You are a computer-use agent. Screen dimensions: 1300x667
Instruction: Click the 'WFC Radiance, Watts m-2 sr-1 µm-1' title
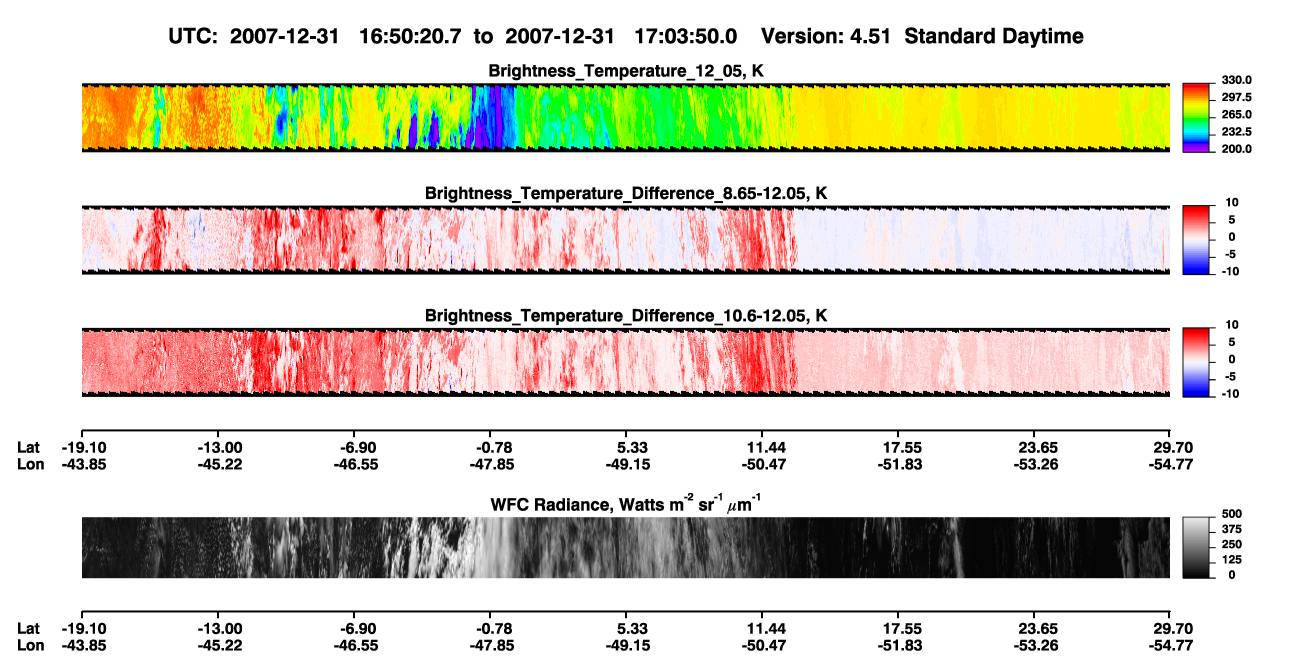(x=626, y=503)
